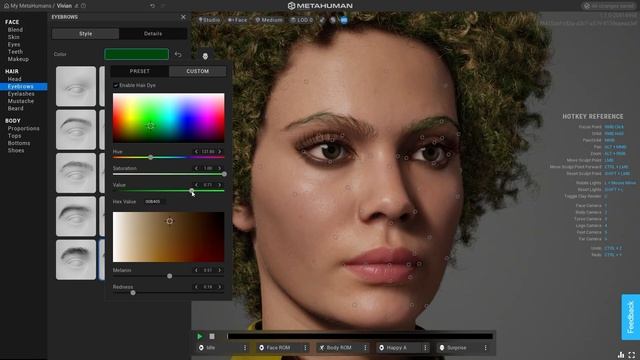This screenshot has width=640, height=360.
Task: Open the Feedback side tab
Action: pos(631,317)
